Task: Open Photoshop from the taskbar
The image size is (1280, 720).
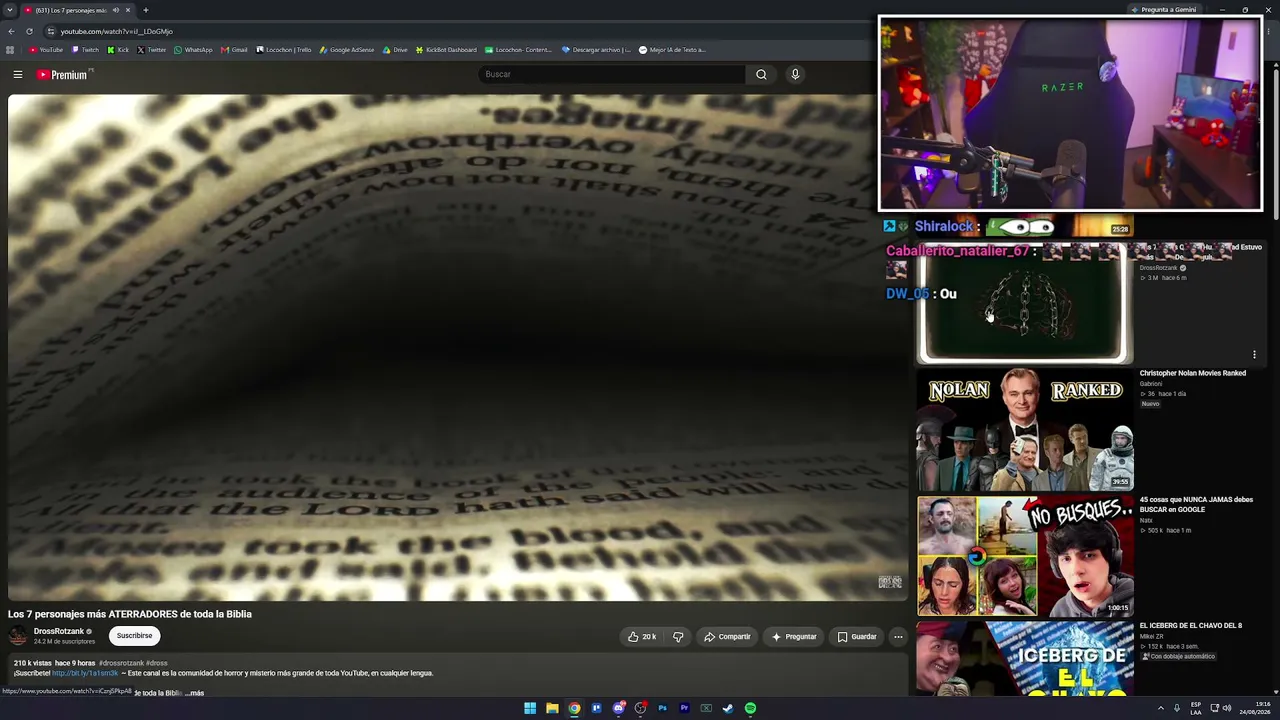Action: [x=662, y=708]
